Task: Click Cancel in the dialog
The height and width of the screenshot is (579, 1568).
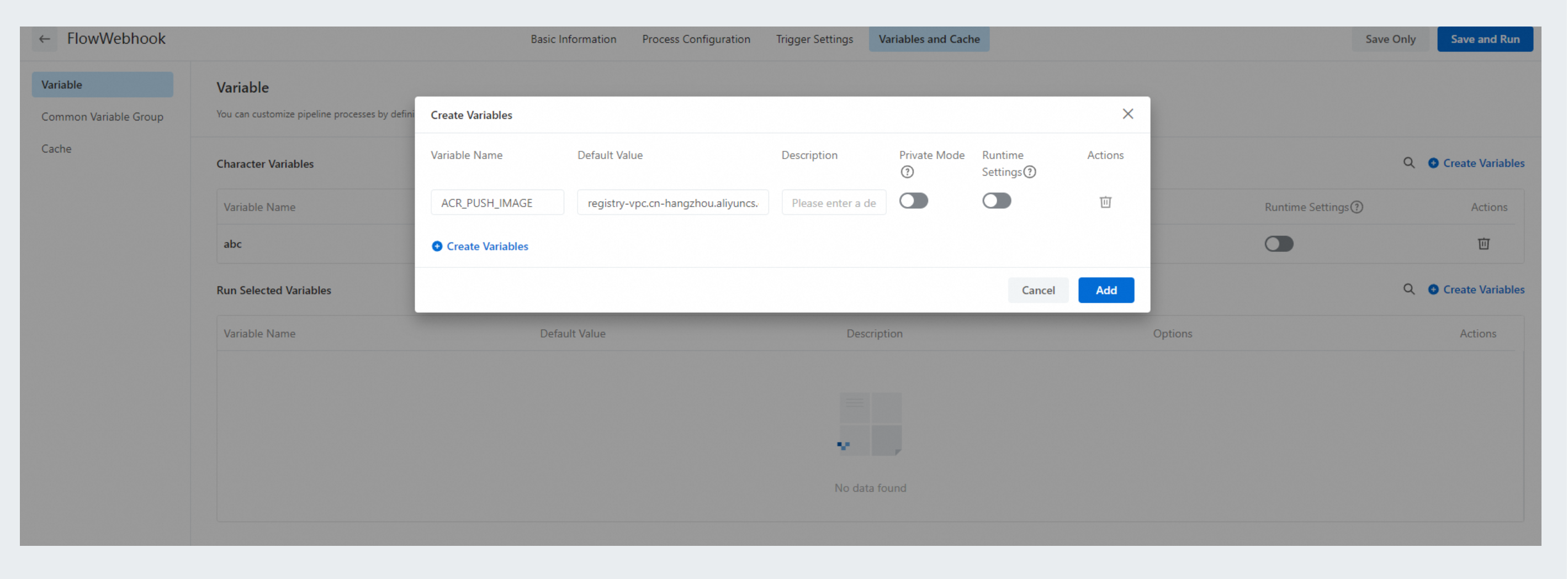Action: pos(1038,290)
